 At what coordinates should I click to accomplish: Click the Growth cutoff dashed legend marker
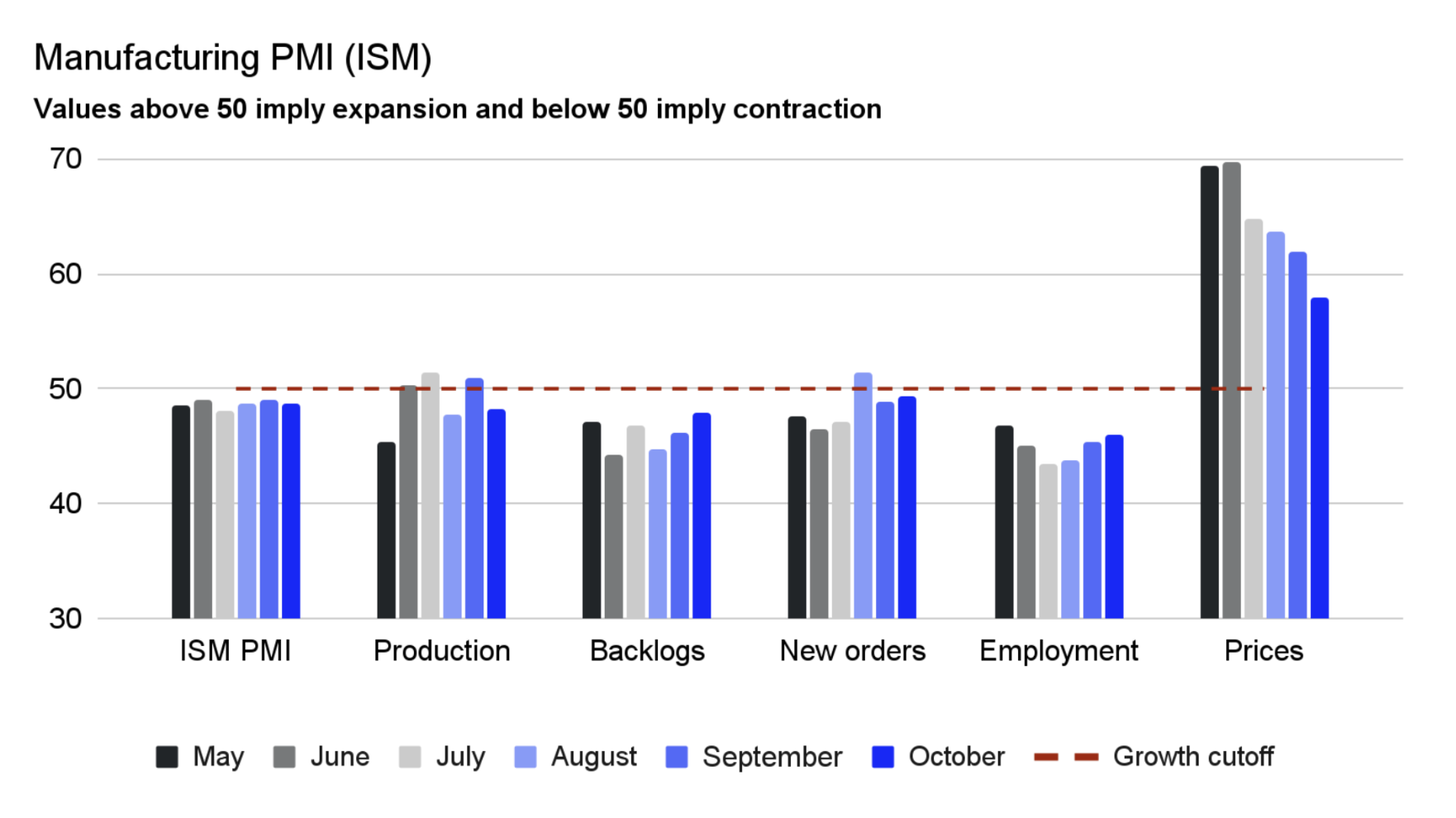1066,757
